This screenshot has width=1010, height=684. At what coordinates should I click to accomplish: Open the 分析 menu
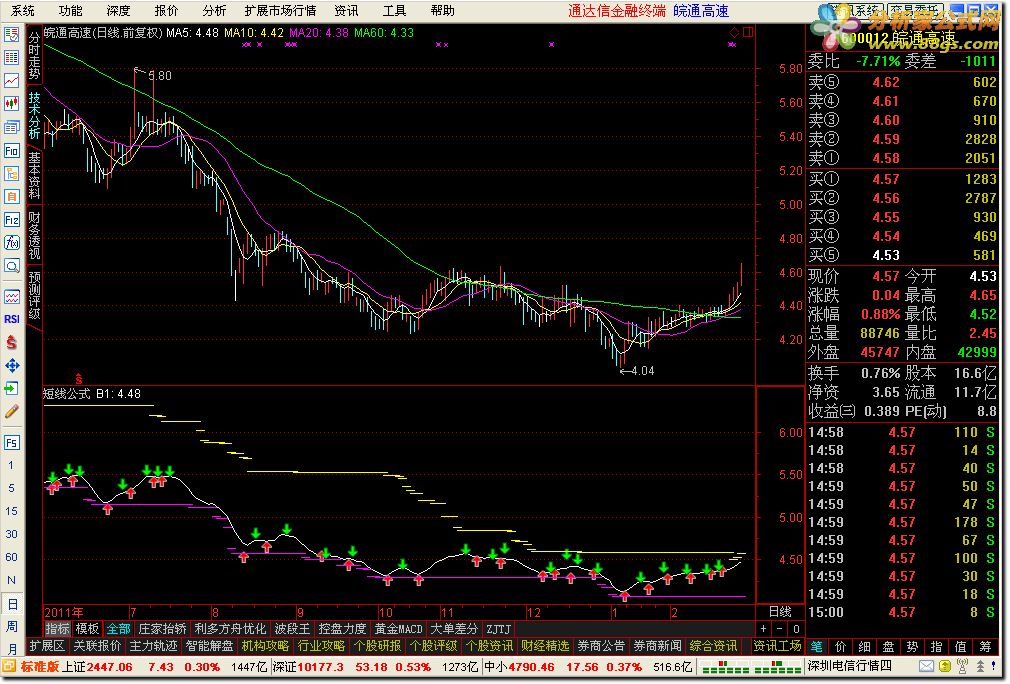(x=214, y=10)
